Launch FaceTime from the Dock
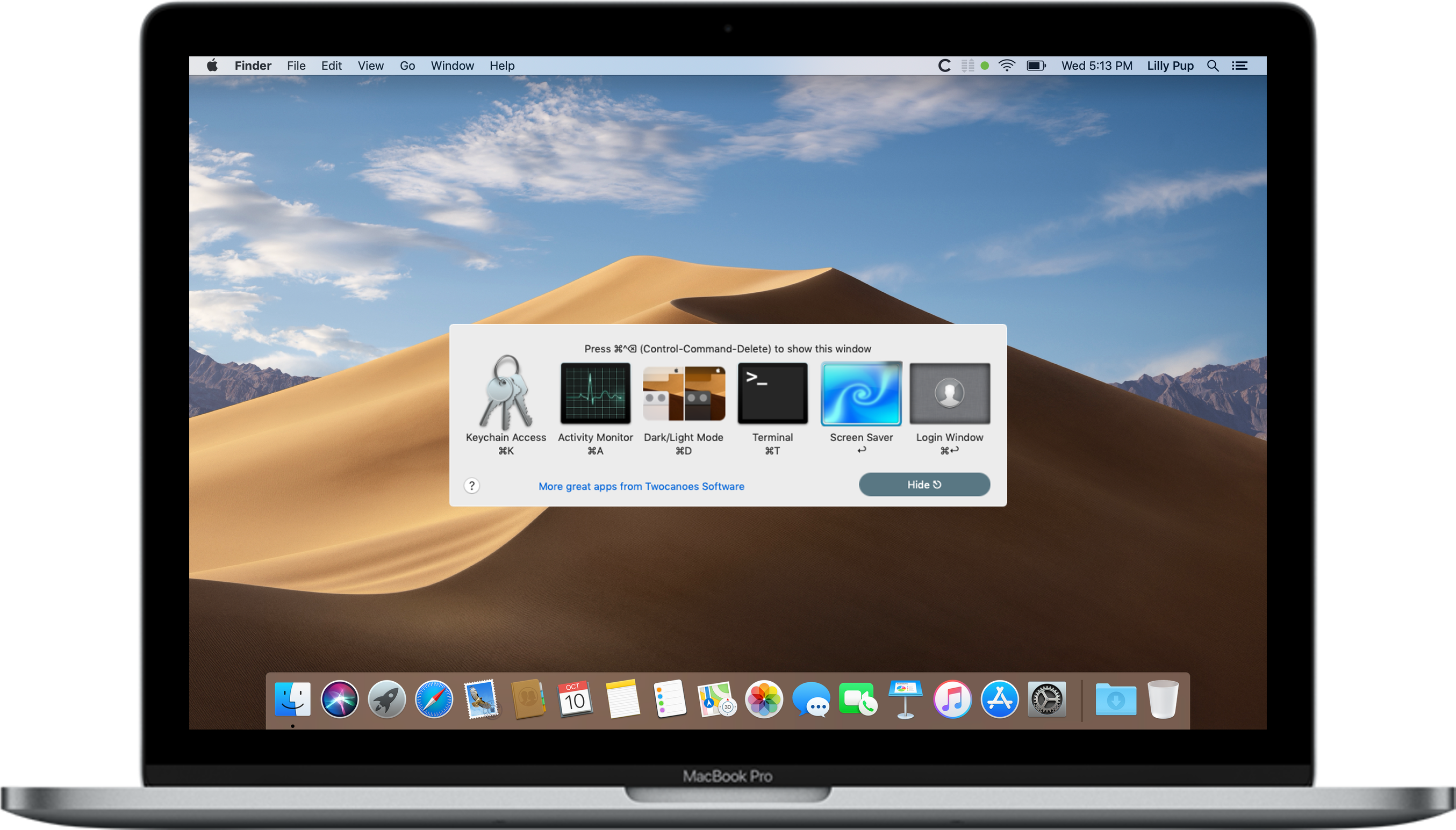 click(858, 699)
